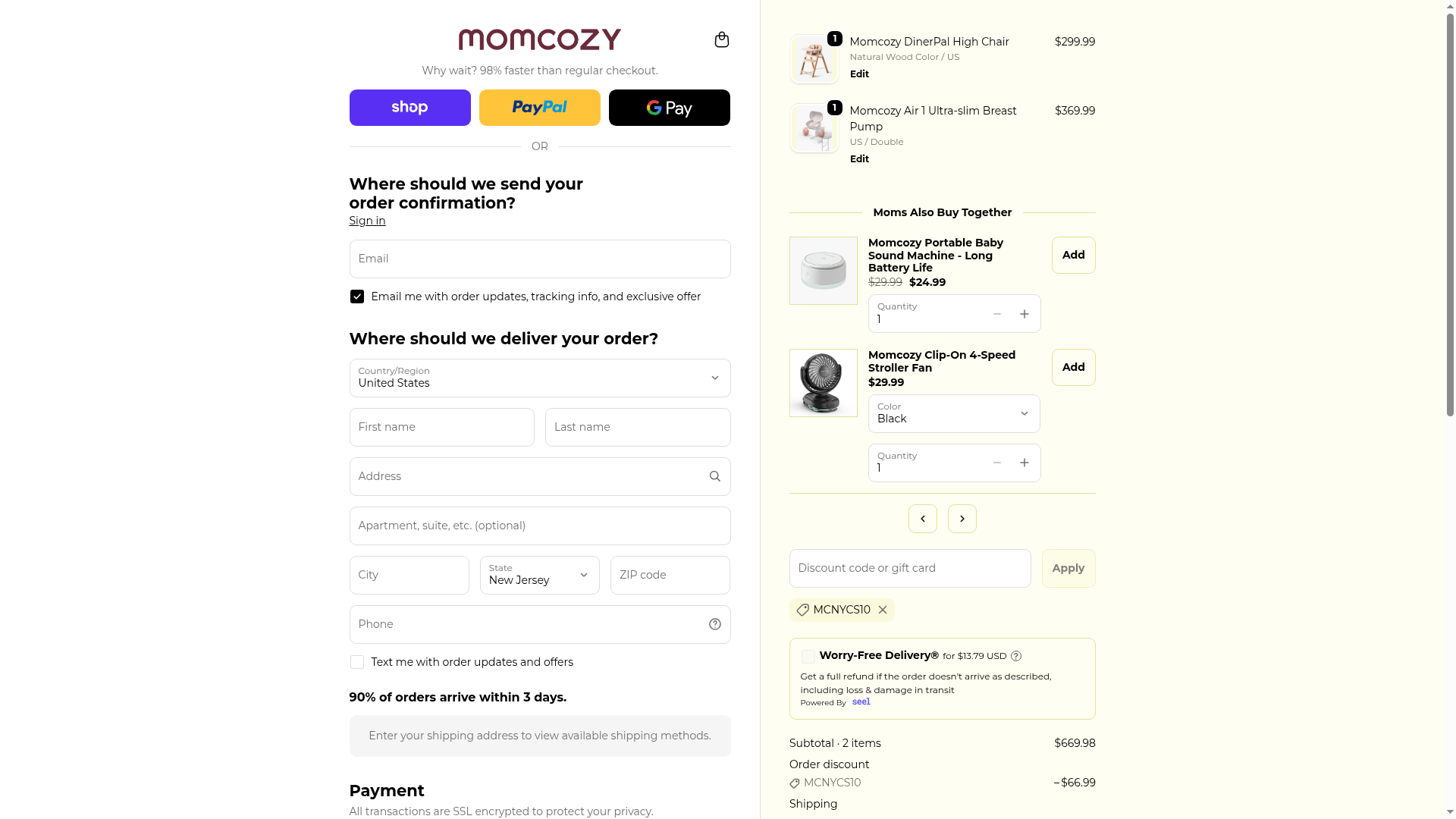Click the address search magnifier icon
This screenshot has width=1456, height=819.
pos(714,476)
